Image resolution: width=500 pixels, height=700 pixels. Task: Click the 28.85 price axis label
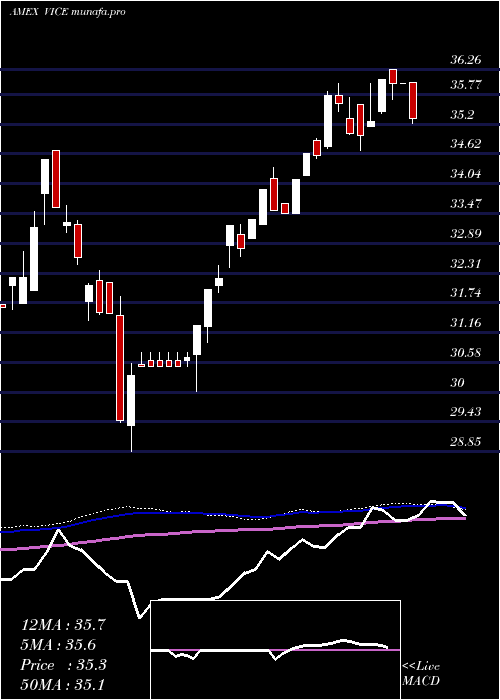pos(466,442)
